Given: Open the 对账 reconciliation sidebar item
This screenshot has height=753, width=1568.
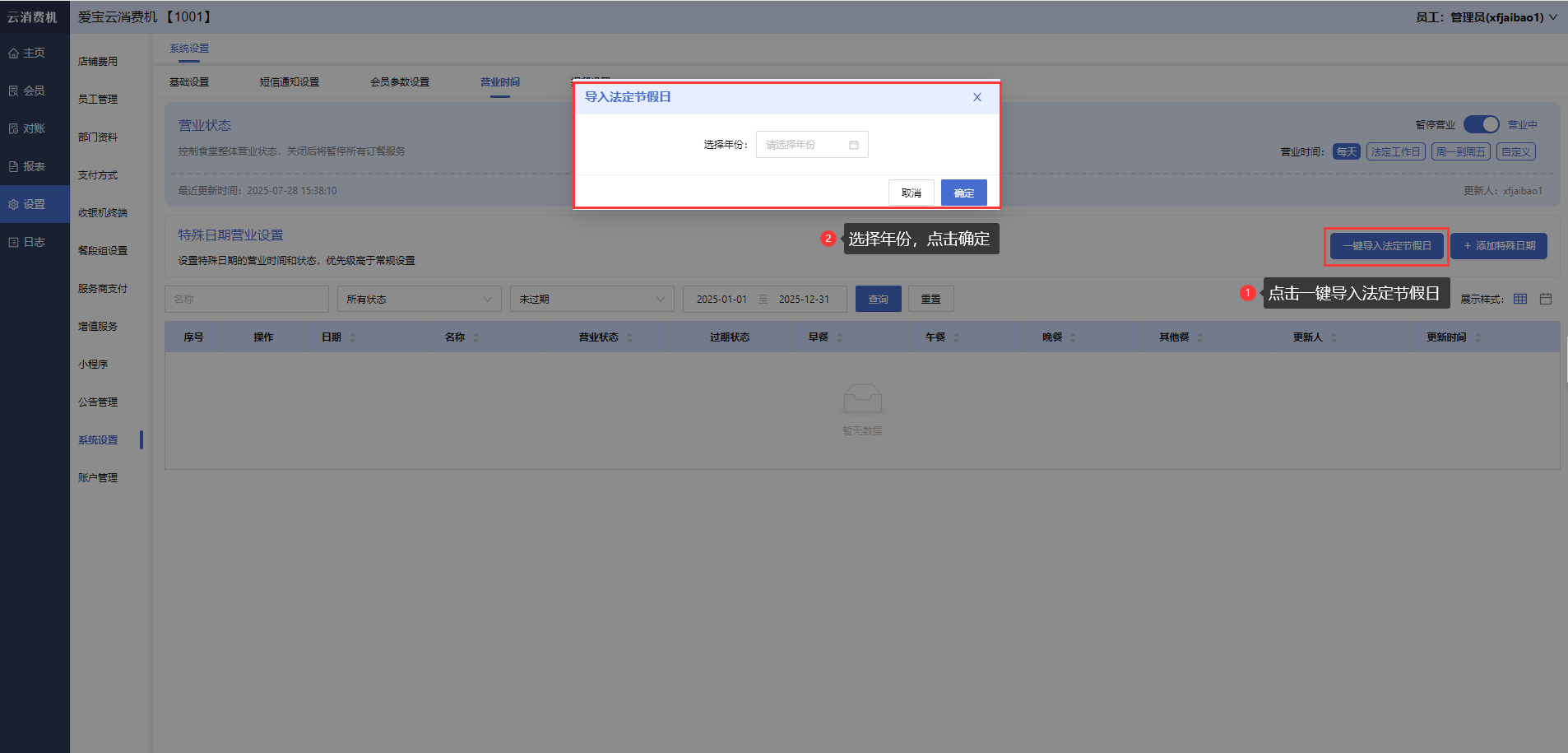Looking at the screenshot, I should (x=27, y=128).
